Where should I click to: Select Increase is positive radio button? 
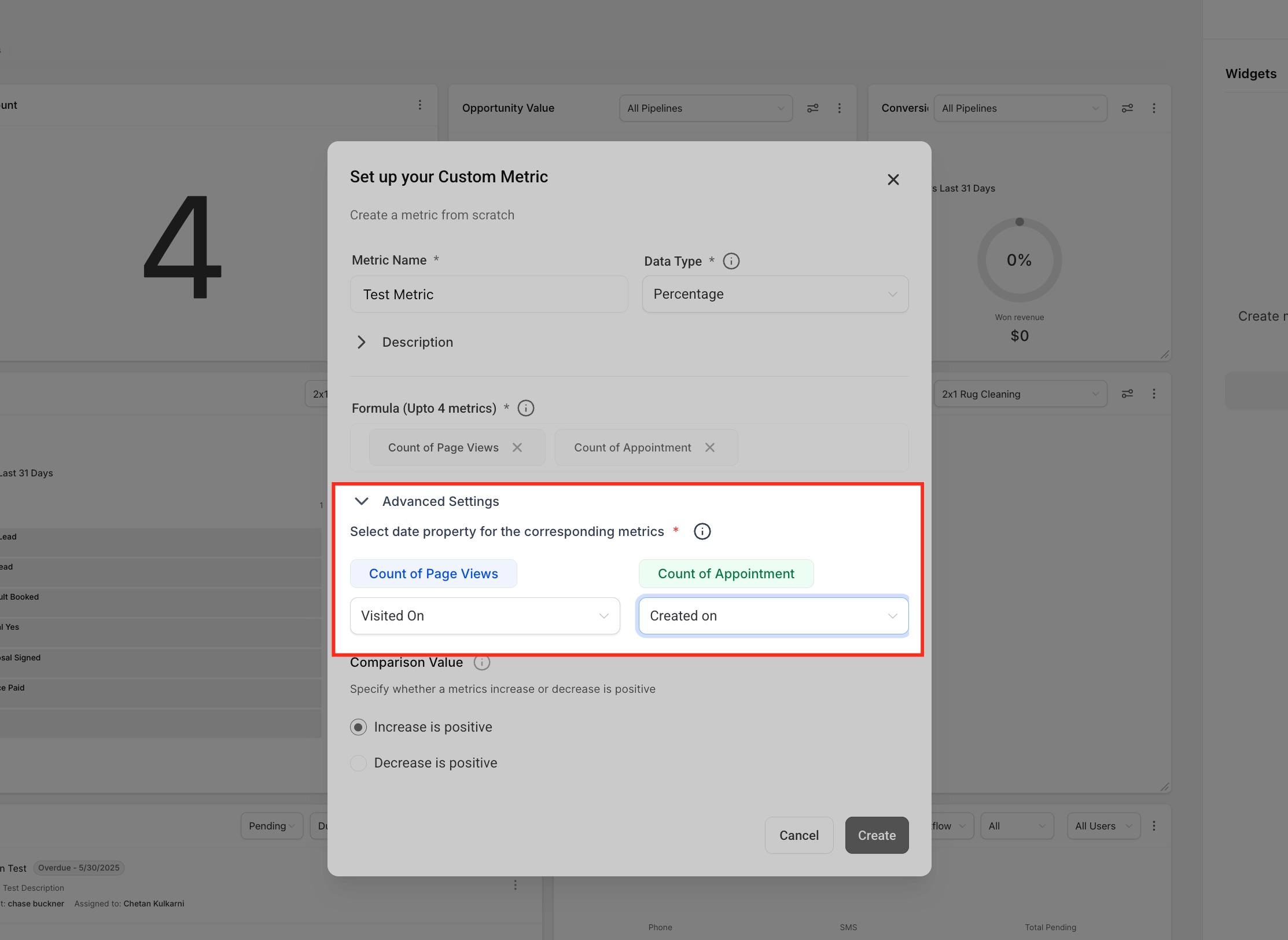[x=359, y=727]
